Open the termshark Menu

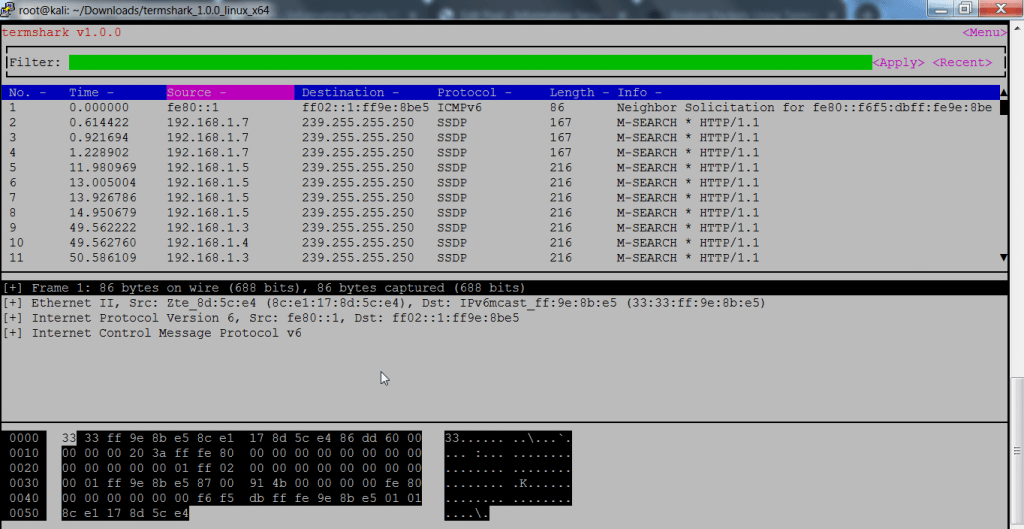pos(984,33)
